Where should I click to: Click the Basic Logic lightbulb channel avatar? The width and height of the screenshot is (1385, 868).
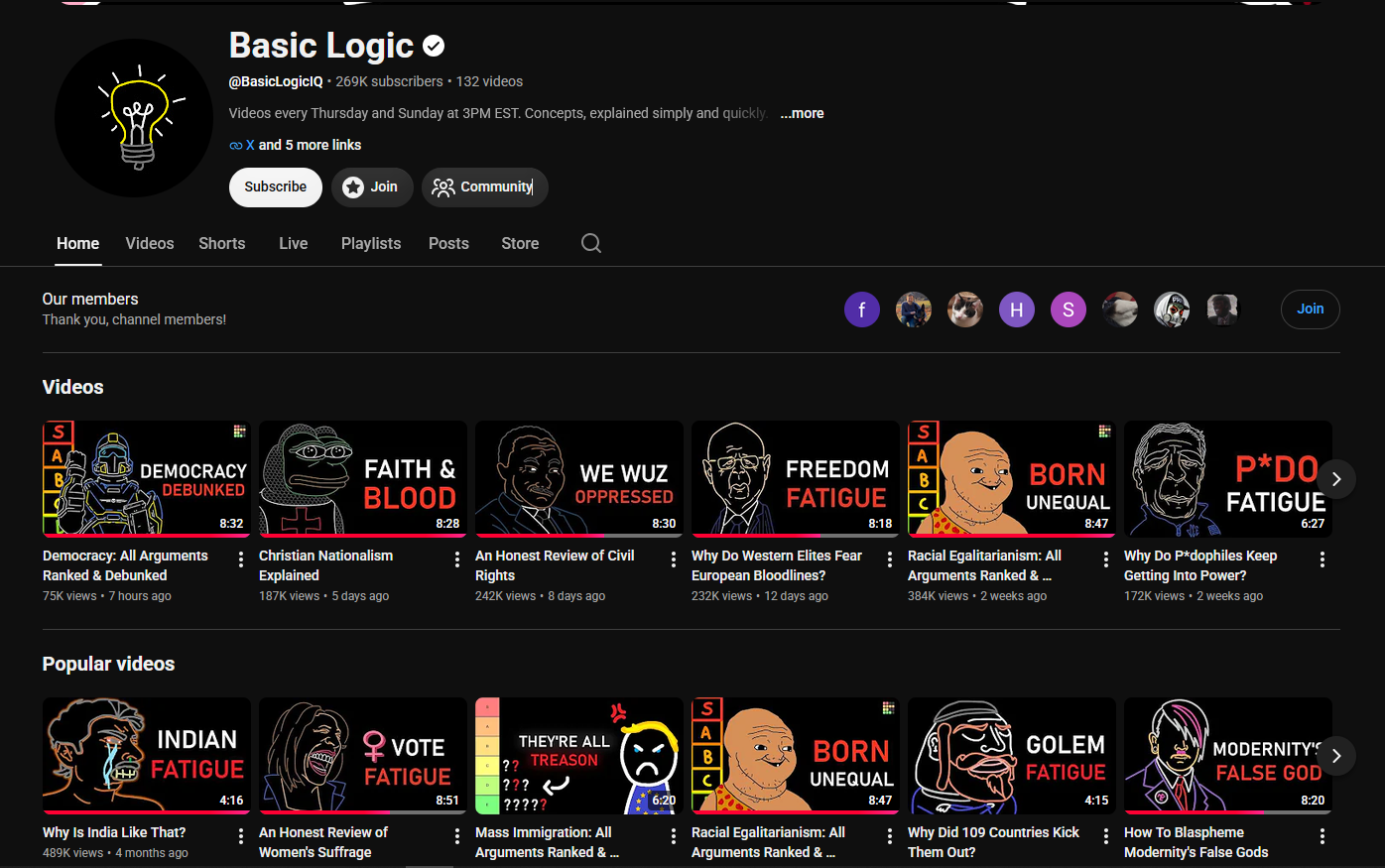pyautogui.click(x=134, y=118)
